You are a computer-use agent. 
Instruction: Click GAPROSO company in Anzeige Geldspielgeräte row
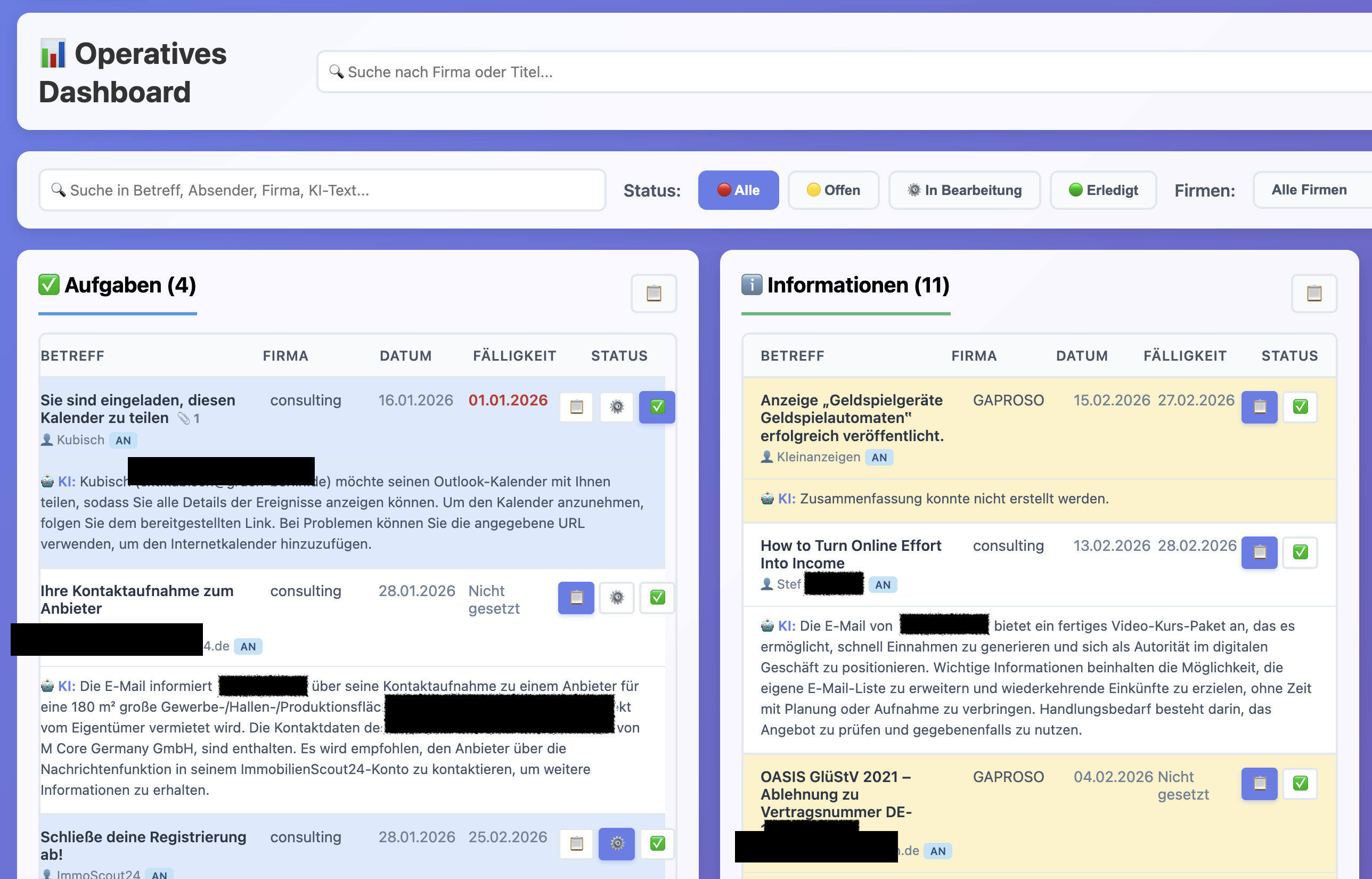point(1008,400)
